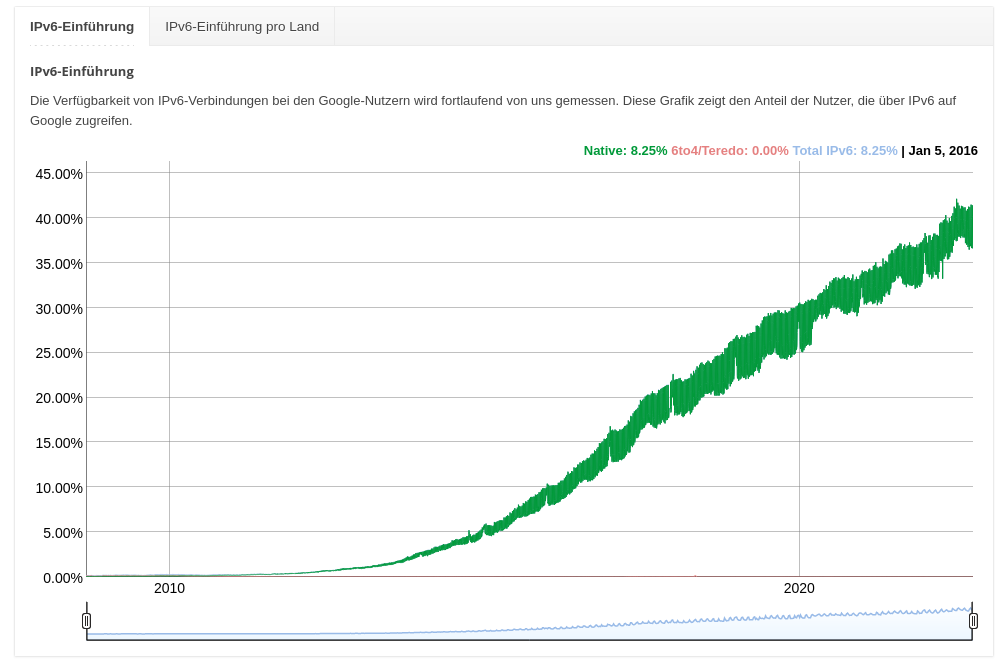Click the 0.00% y-axis label

(63, 578)
